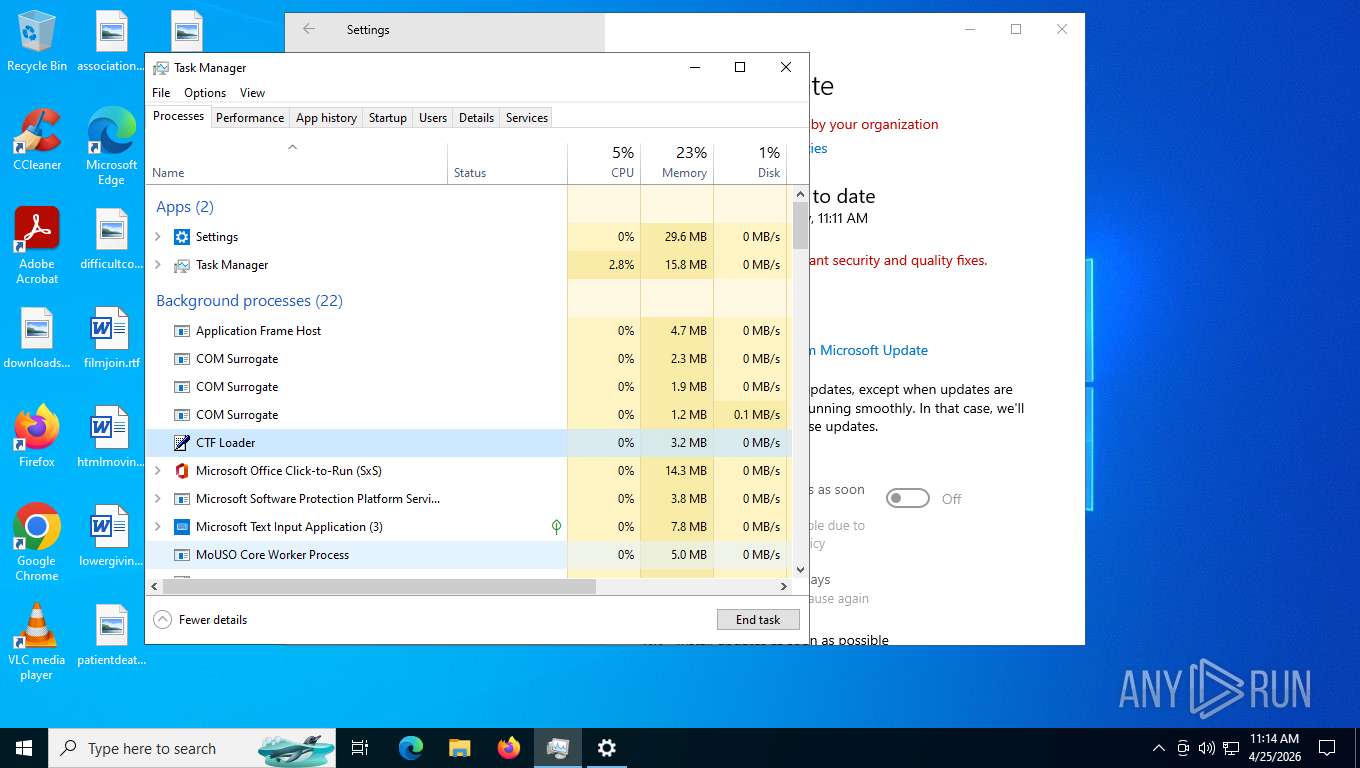Image resolution: width=1360 pixels, height=768 pixels.
Task: Click the Windows Start button
Action: tap(24, 748)
